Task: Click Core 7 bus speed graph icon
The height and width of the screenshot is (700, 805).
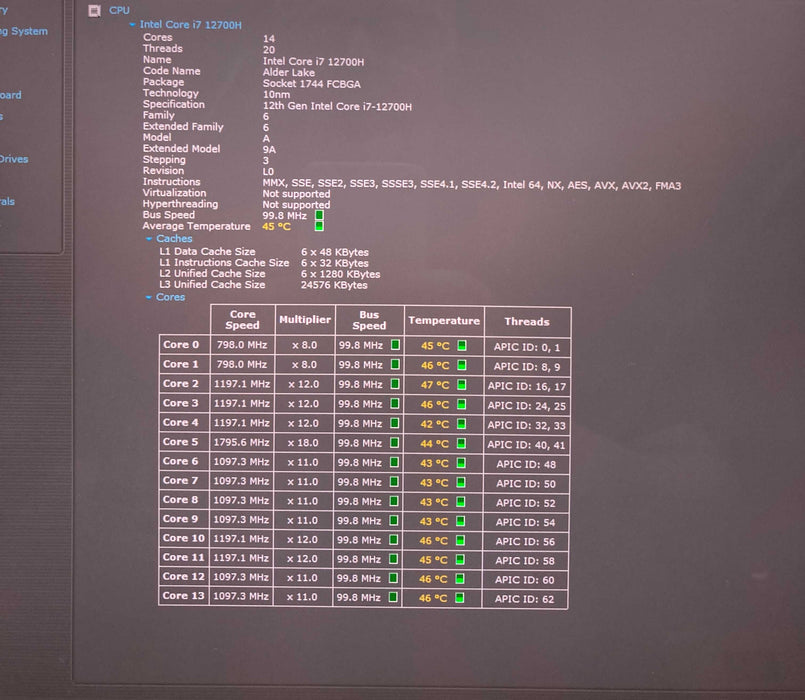Action: coord(395,482)
